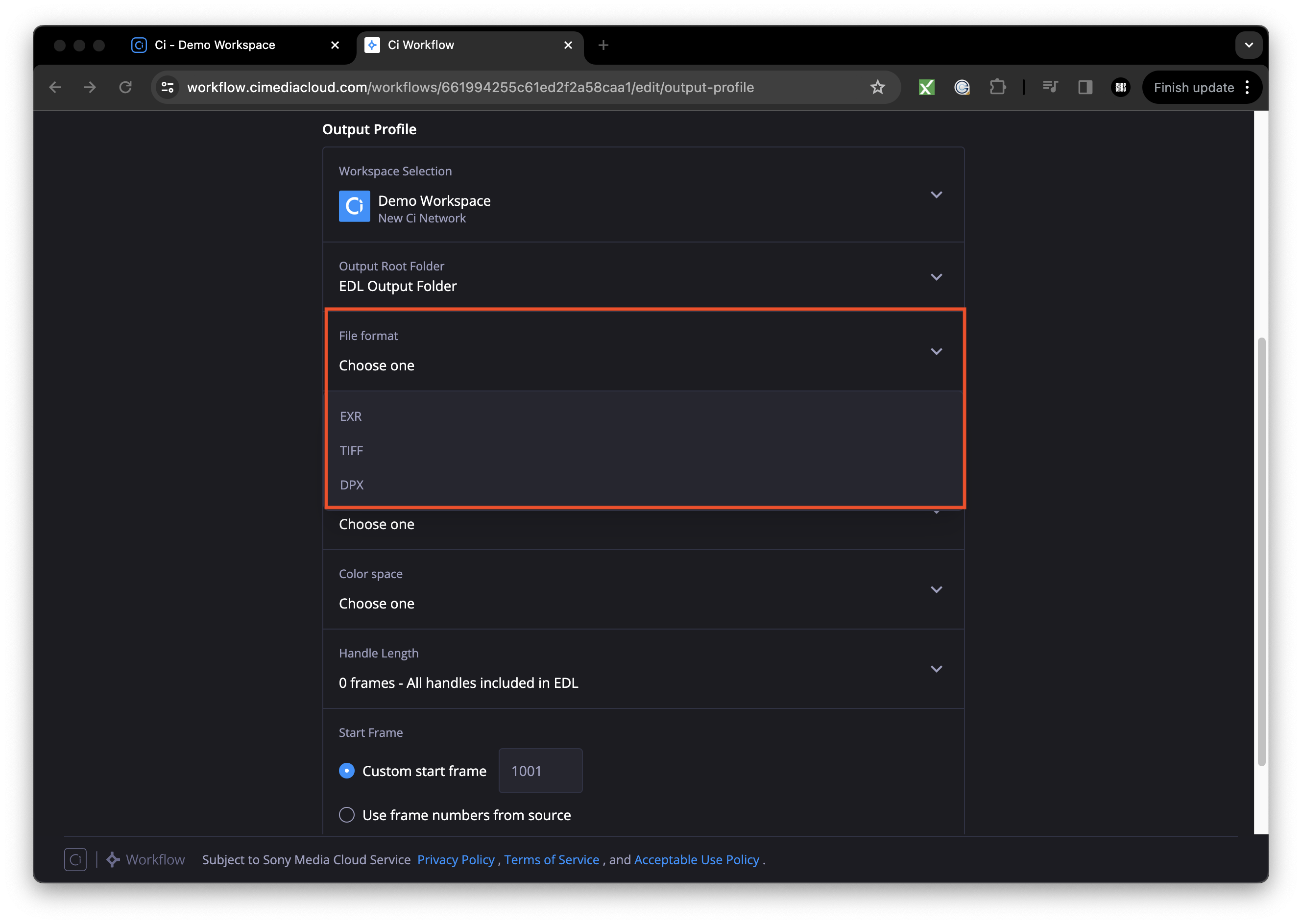Reload the Ci Workflow page
Viewport: 1302px width, 924px height.
[125, 87]
